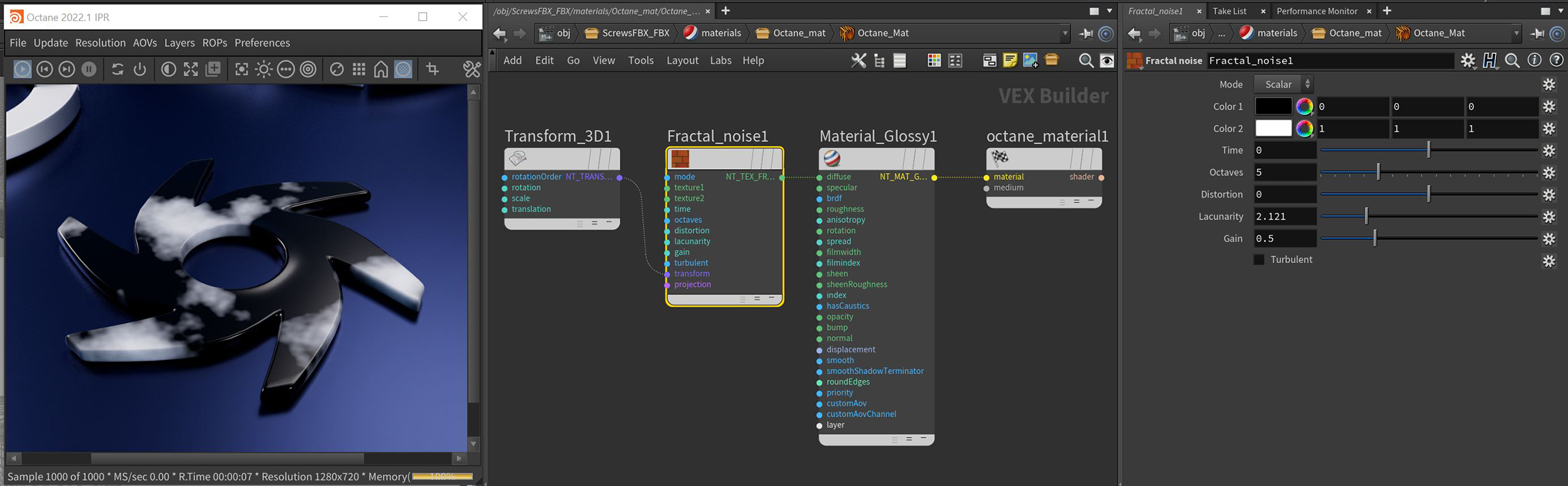This screenshot has width=1568, height=486.
Task: Switch to the Performance Monitor tab
Action: (x=1316, y=11)
